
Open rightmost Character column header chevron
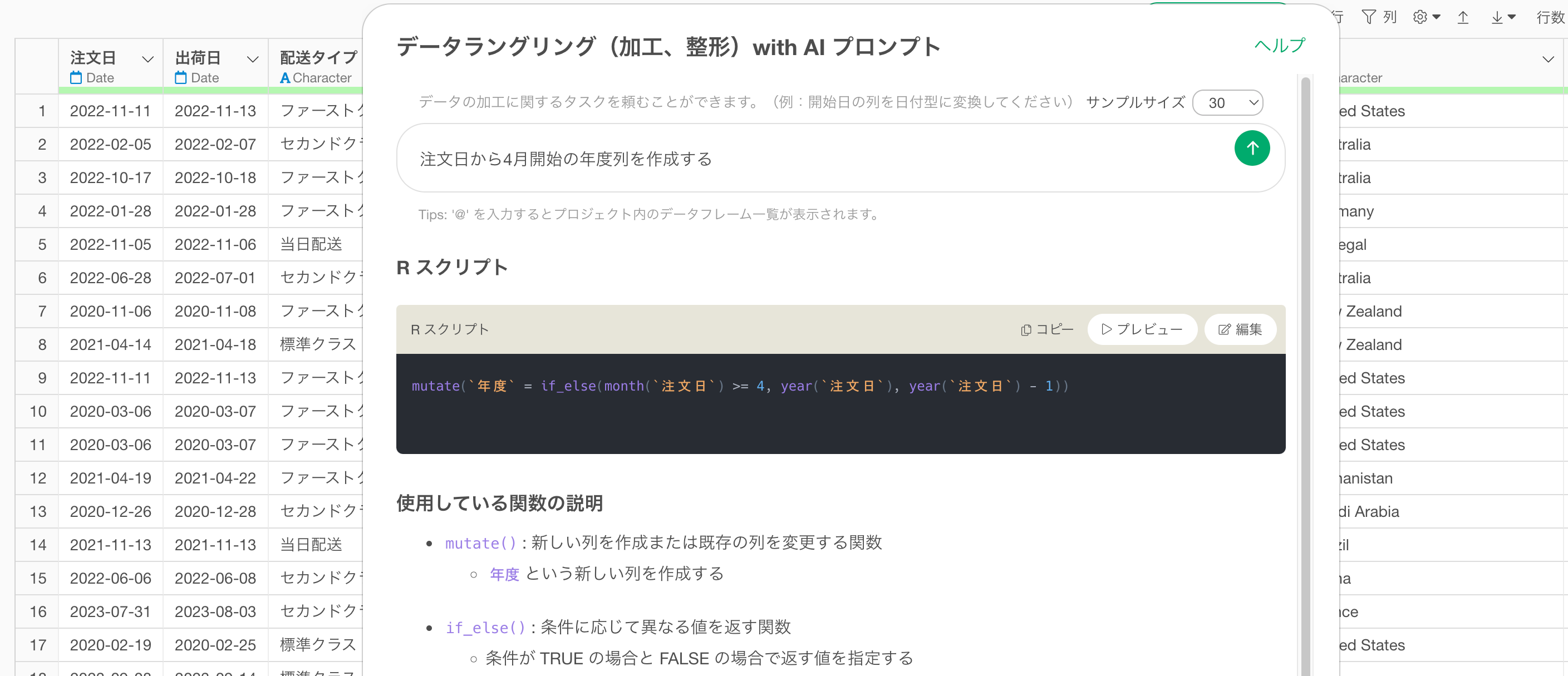click(1547, 59)
